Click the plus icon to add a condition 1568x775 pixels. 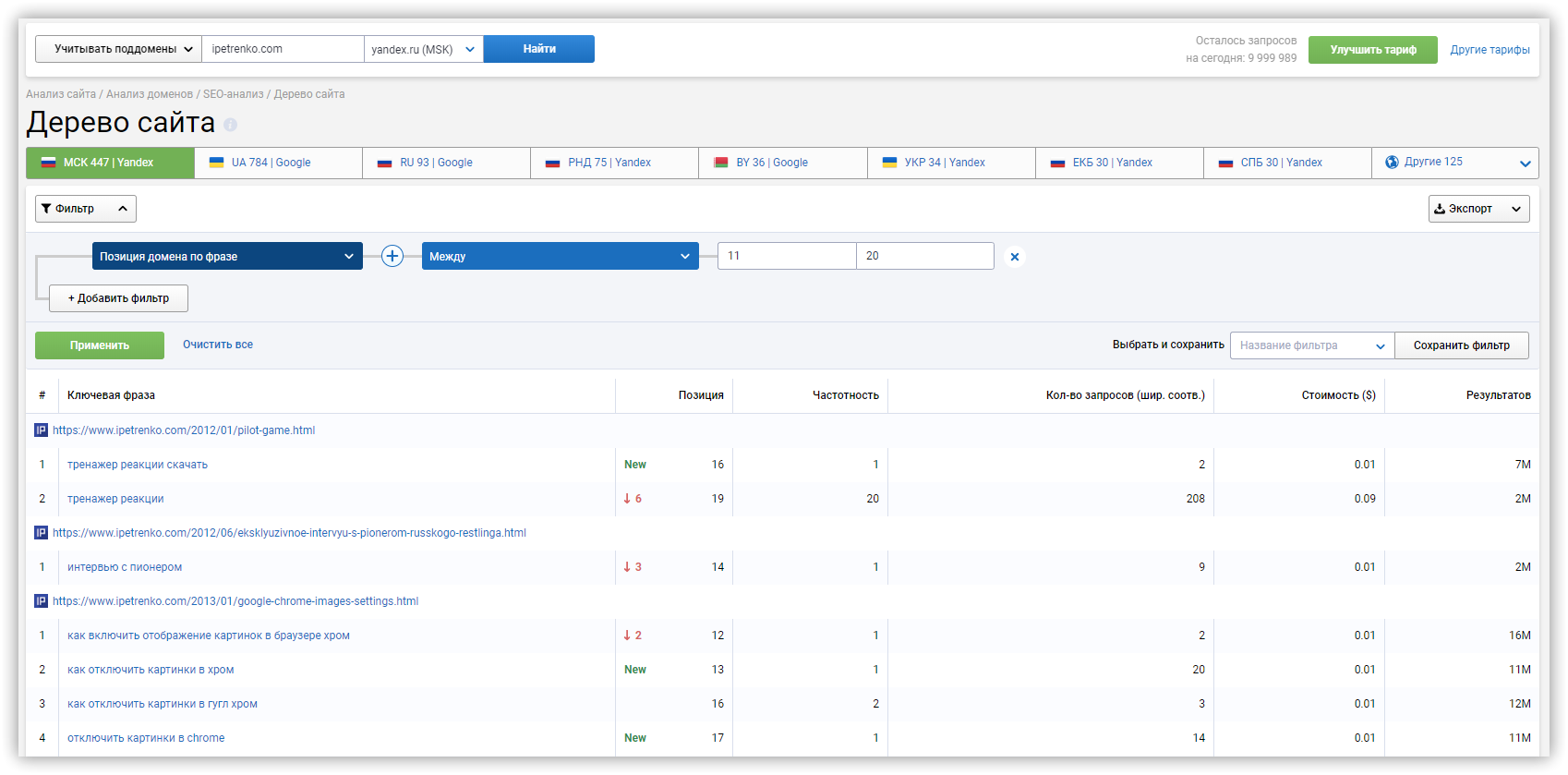pyautogui.click(x=392, y=256)
